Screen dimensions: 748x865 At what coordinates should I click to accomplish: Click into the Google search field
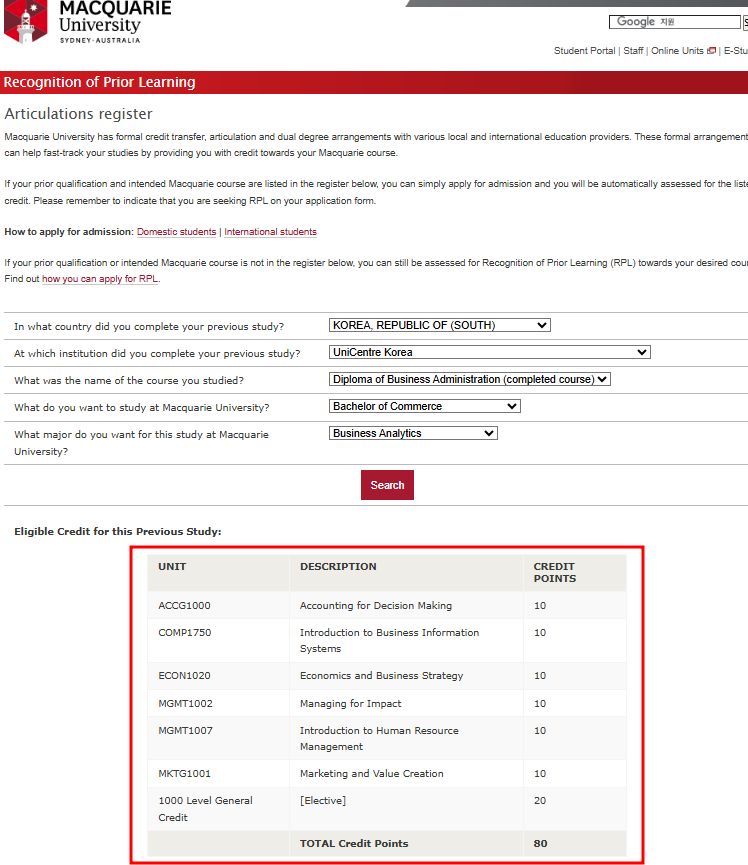pos(675,22)
